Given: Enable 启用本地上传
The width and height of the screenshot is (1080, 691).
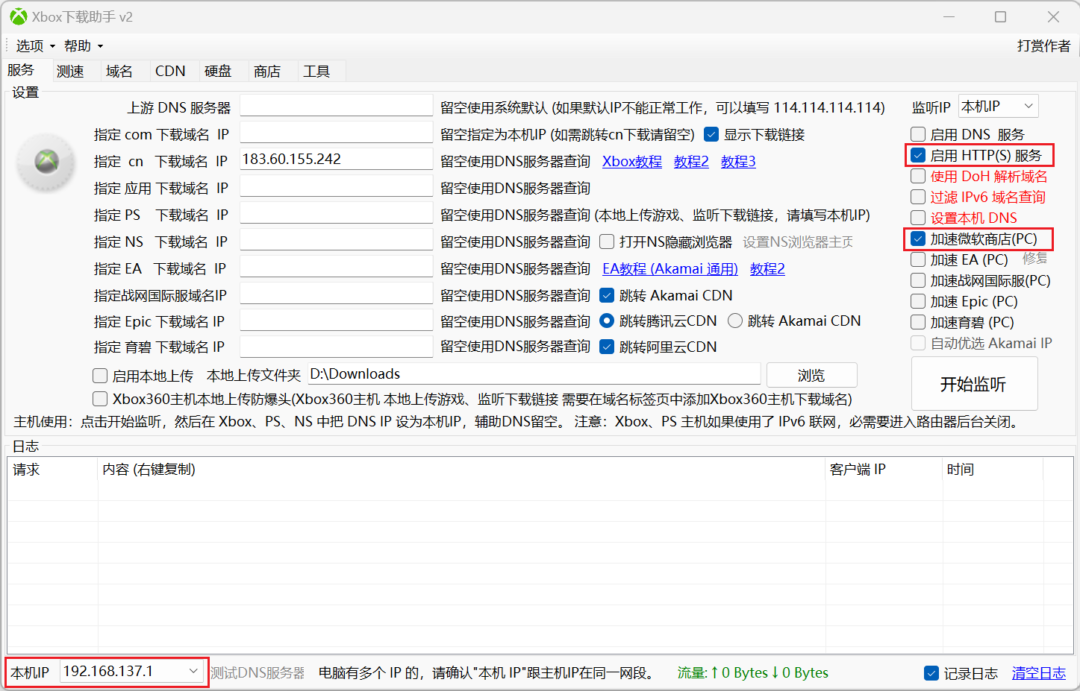Looking at the screenshot, I should tap(99, 375).
